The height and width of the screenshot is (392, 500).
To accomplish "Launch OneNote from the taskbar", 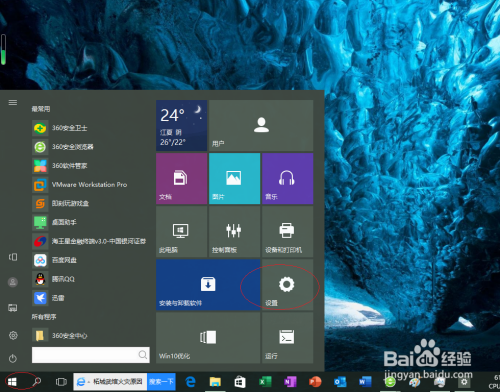I will point(290,382).
